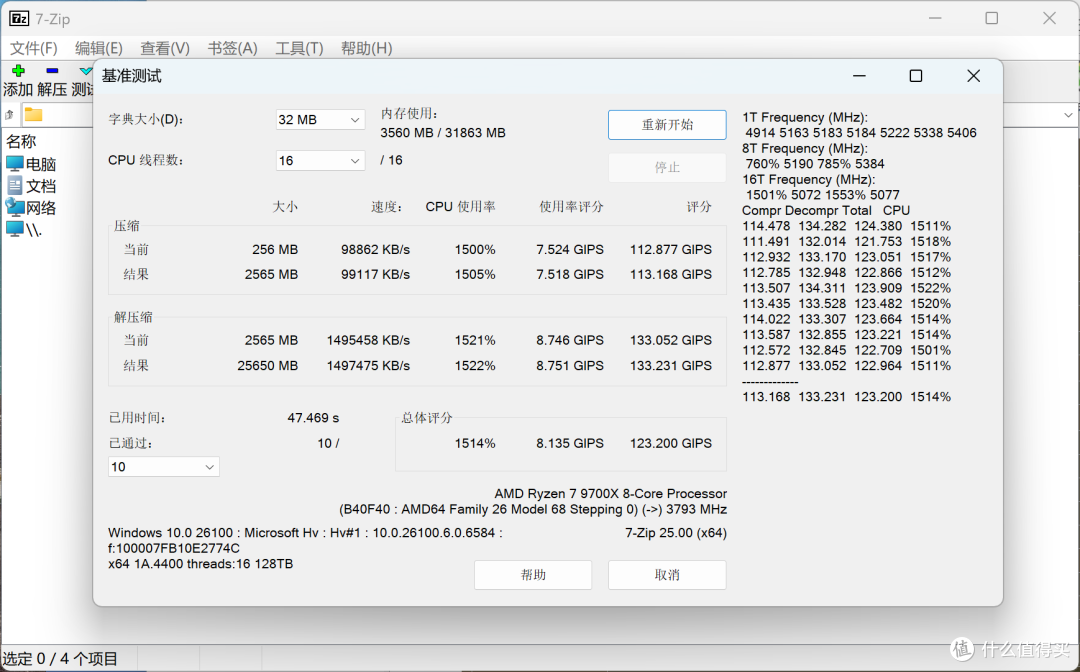Click overall usage rating 8.135 GIPS
This screenshot has height=672, width=1080.
click(x=570, y=443)
